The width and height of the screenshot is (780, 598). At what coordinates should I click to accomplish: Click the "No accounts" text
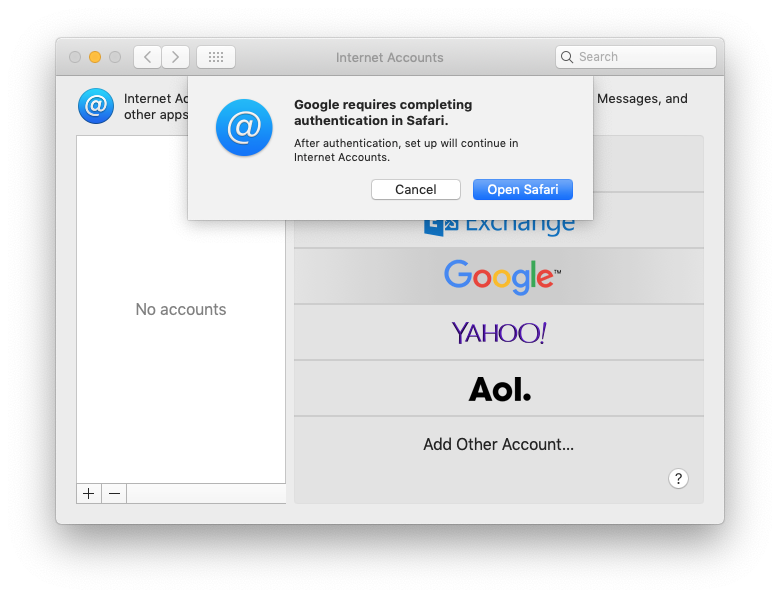tap(181, 309)
